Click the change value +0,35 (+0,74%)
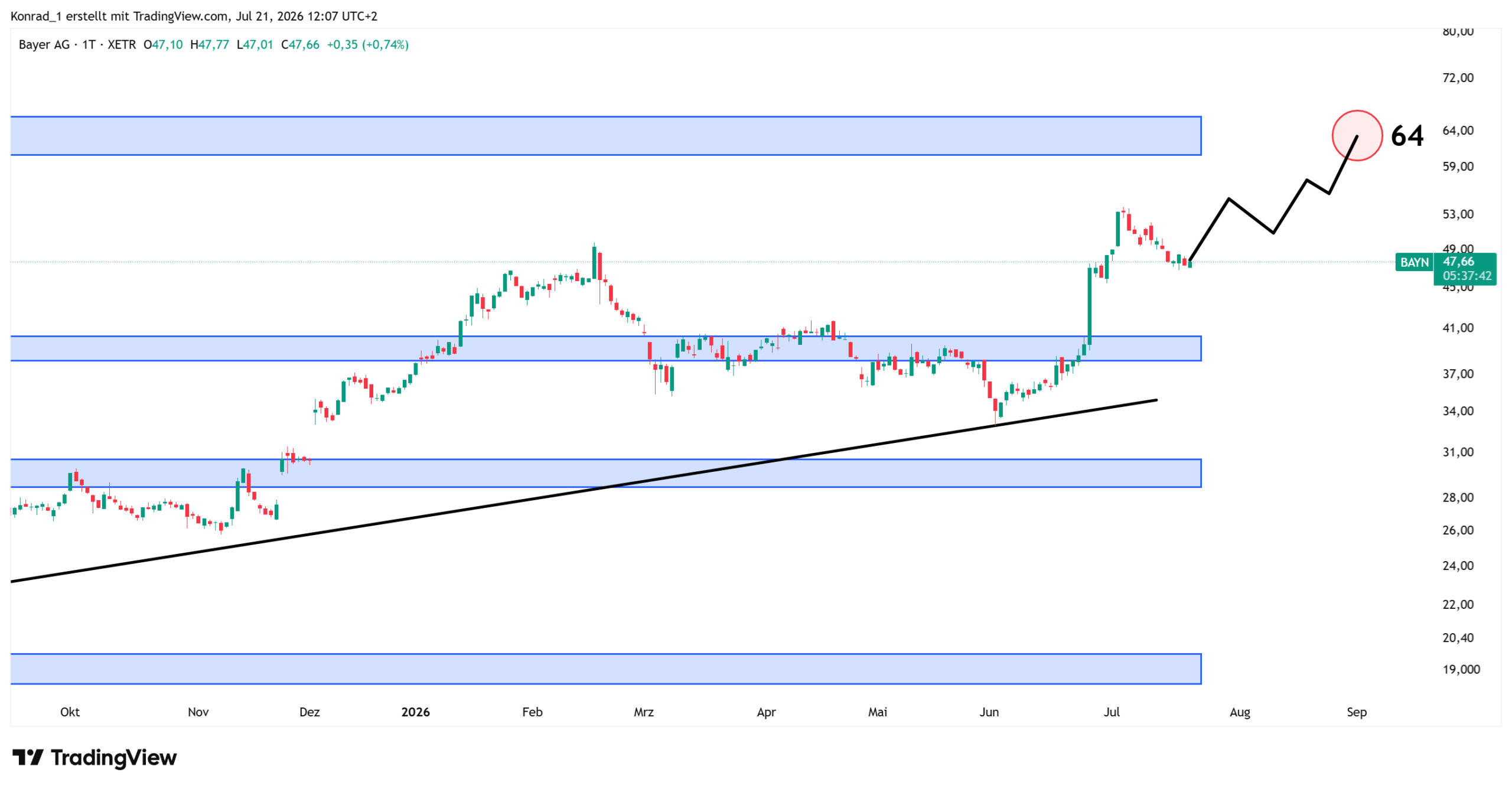Screen dimensions: 1512x789 (367, 45)
